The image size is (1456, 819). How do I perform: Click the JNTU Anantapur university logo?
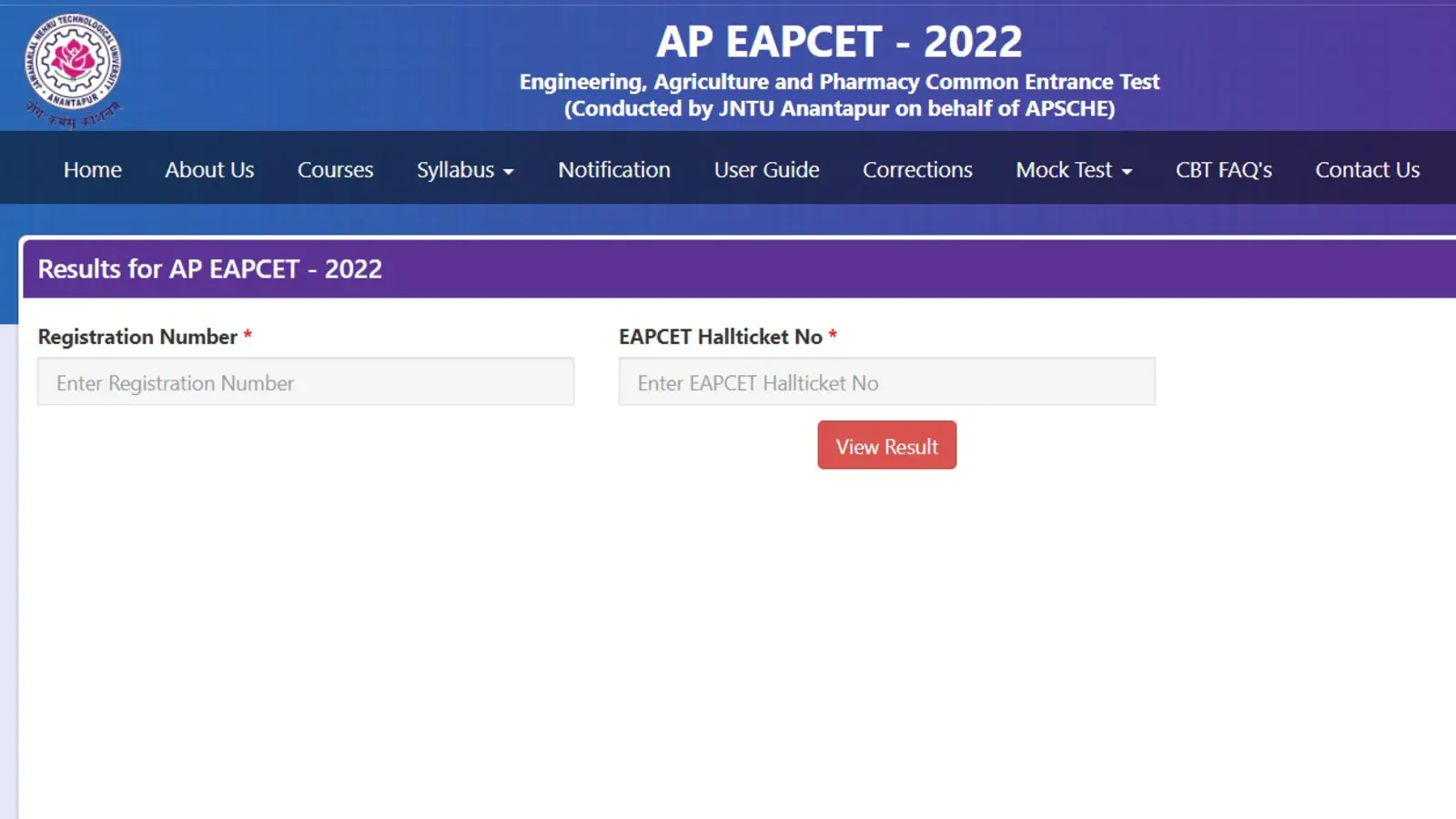click(73, 68)
